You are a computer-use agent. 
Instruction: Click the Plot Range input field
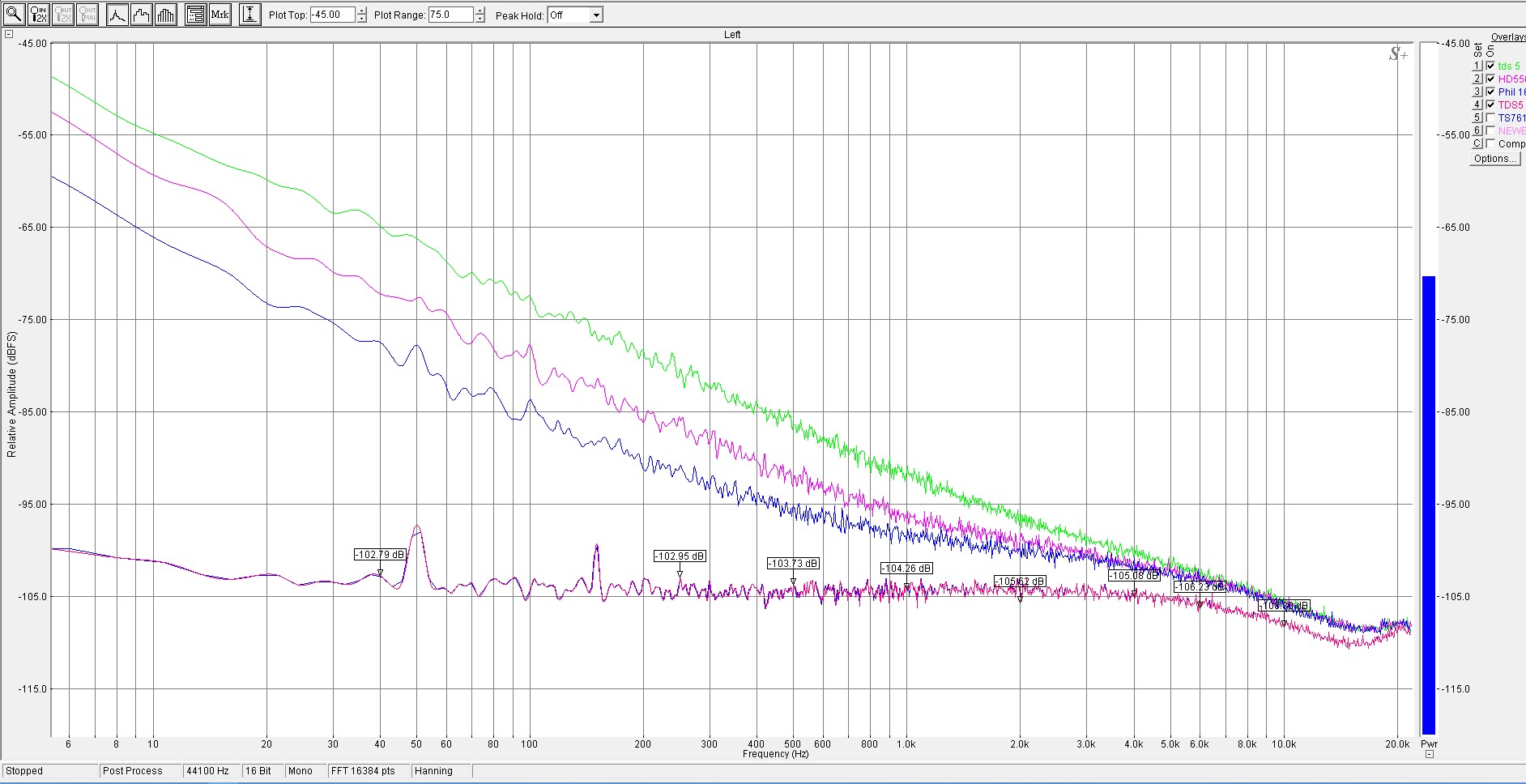[x=451, y=15]
